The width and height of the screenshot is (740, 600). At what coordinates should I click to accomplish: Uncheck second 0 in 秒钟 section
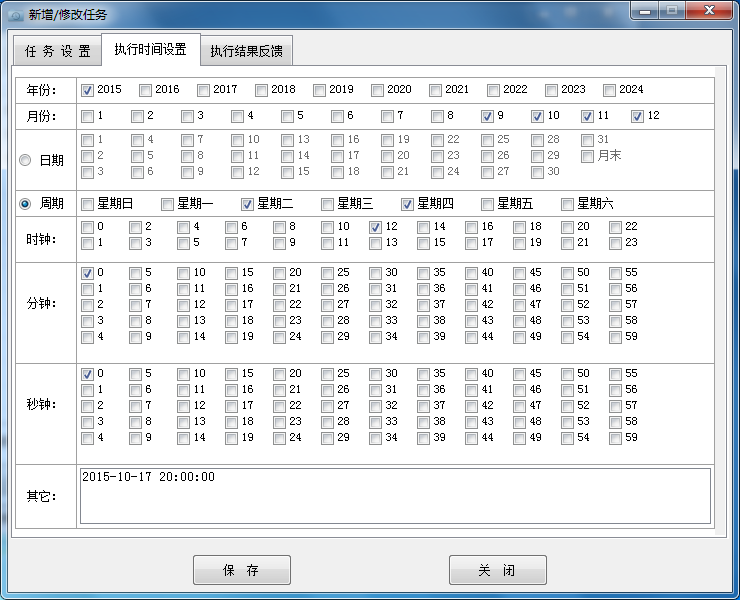click(87, 374)
